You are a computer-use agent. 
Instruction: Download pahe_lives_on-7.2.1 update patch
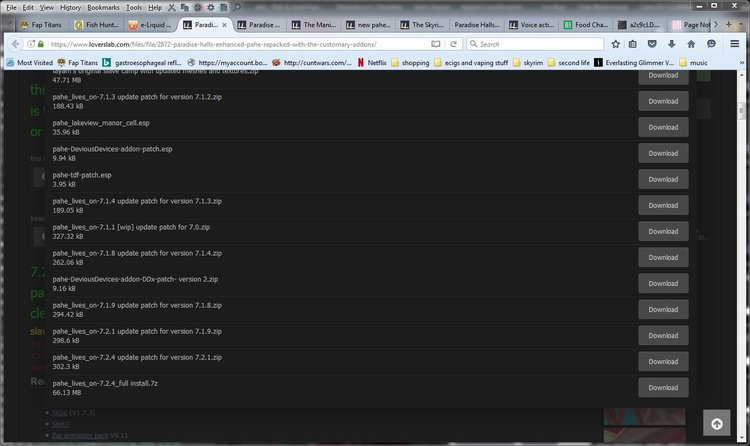pyautogui.click(x=663, y=335)
